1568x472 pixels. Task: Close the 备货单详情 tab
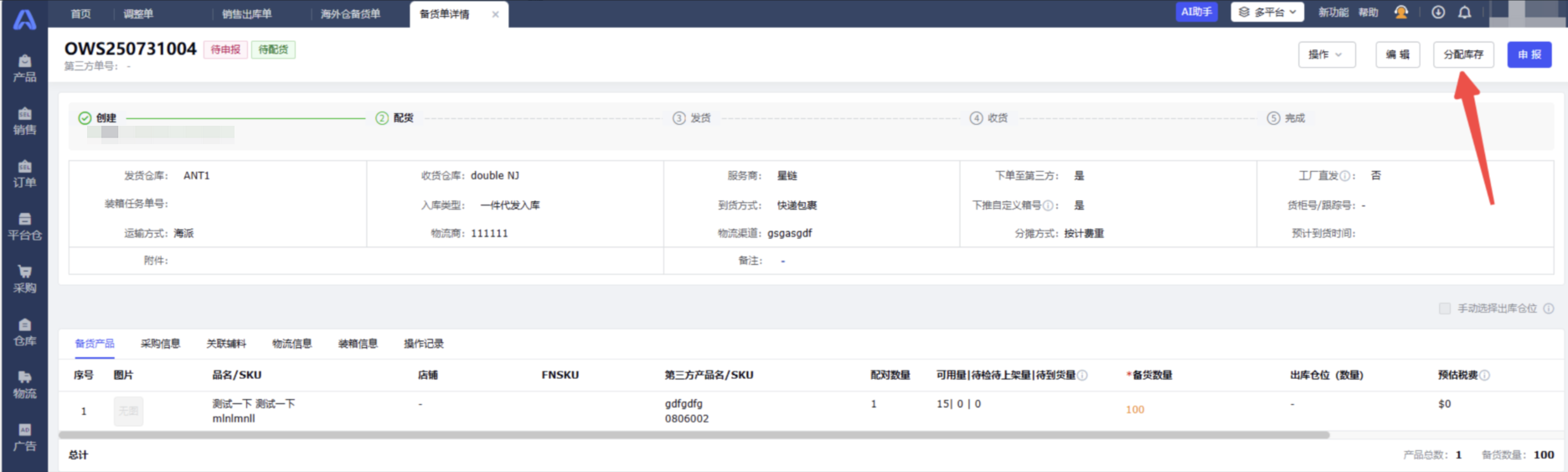tap(495, 14)
